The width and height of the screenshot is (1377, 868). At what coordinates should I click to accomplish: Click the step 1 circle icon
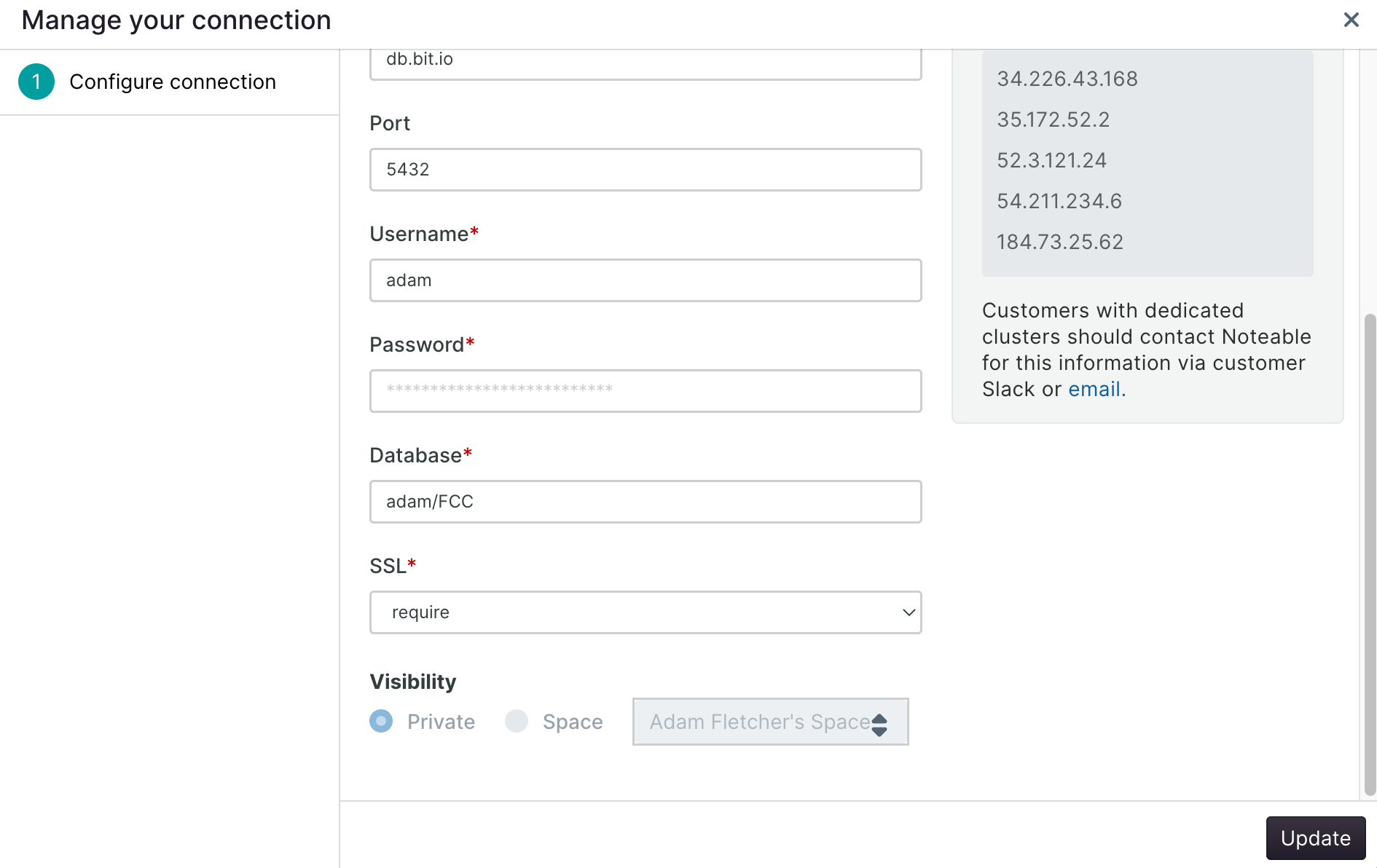coord(36,82)
